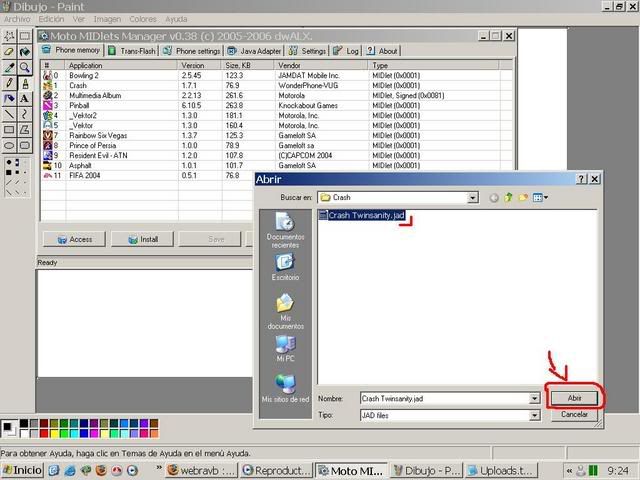The height and width of the screenshot is (480, 640).
Task: Select the Airbrush tool in Paint
Action: (9, 98)
